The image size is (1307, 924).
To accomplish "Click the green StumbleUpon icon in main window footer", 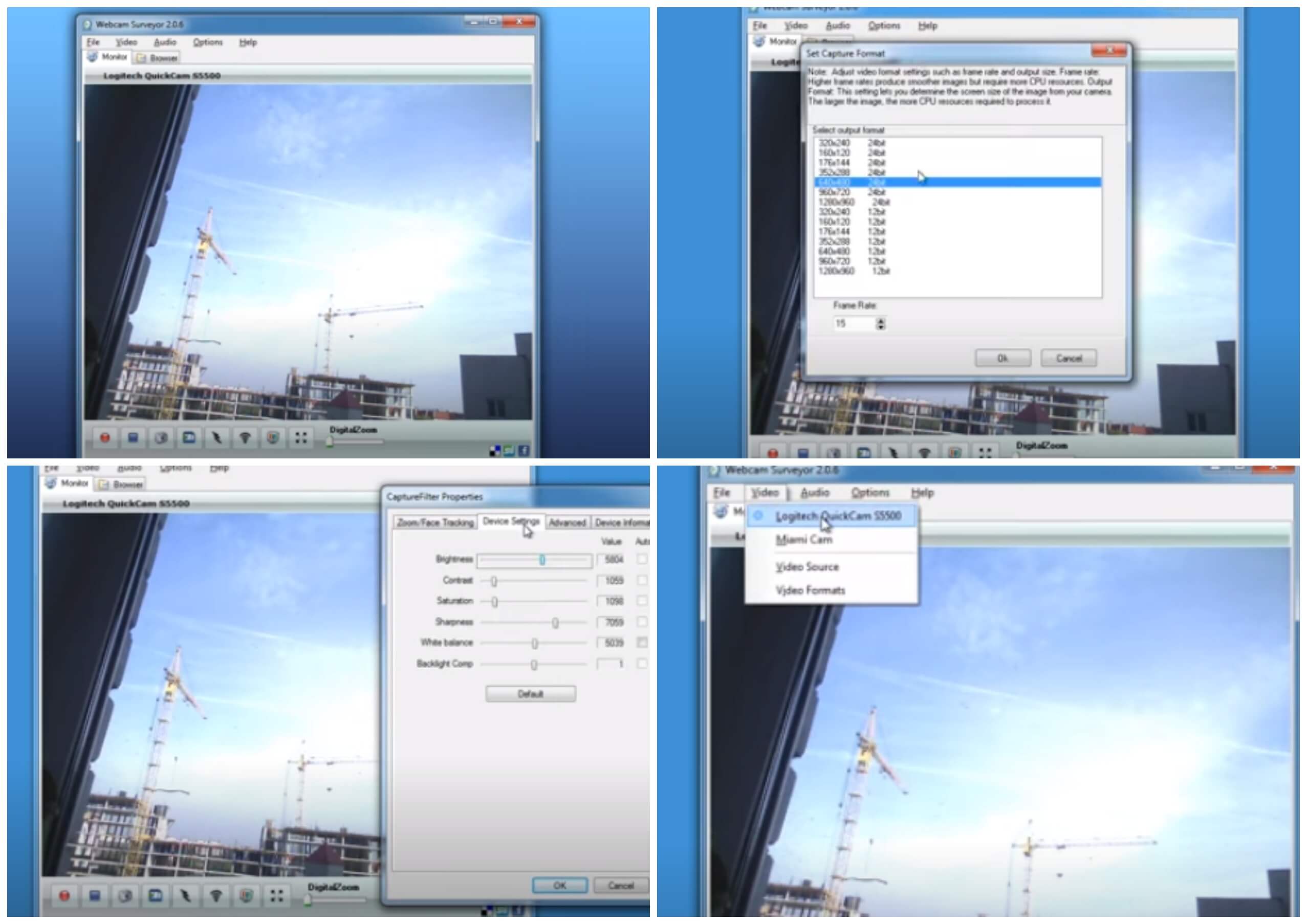I will tap(510, 451).
